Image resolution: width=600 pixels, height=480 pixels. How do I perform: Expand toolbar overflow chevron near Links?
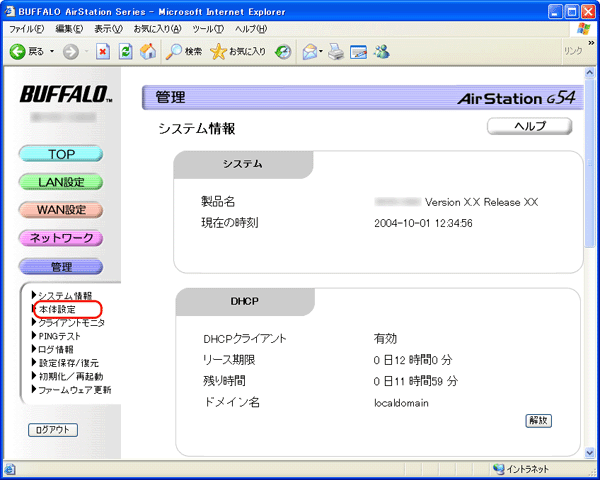click(x=591, y=42)
